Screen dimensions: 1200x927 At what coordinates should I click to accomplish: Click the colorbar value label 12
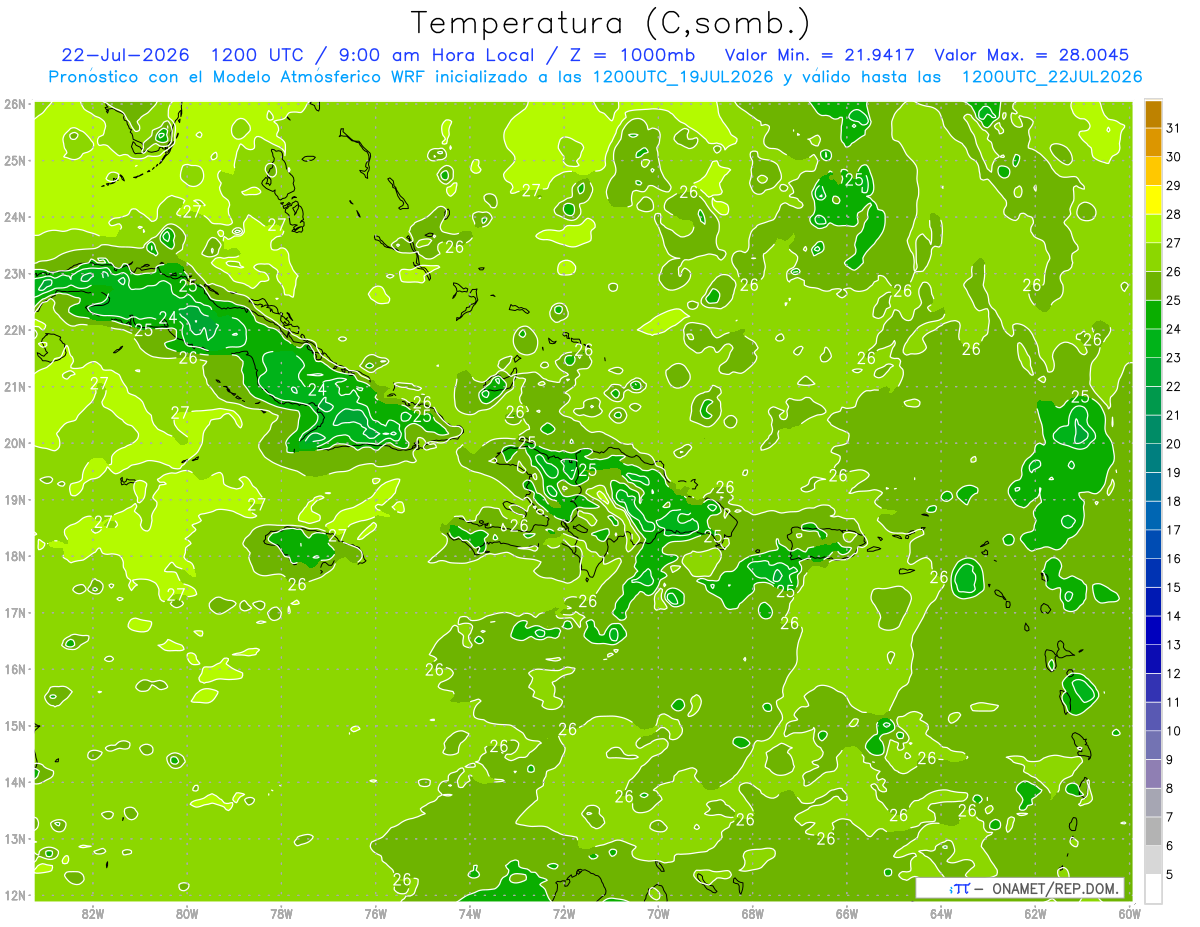[x=1174, y=673]
